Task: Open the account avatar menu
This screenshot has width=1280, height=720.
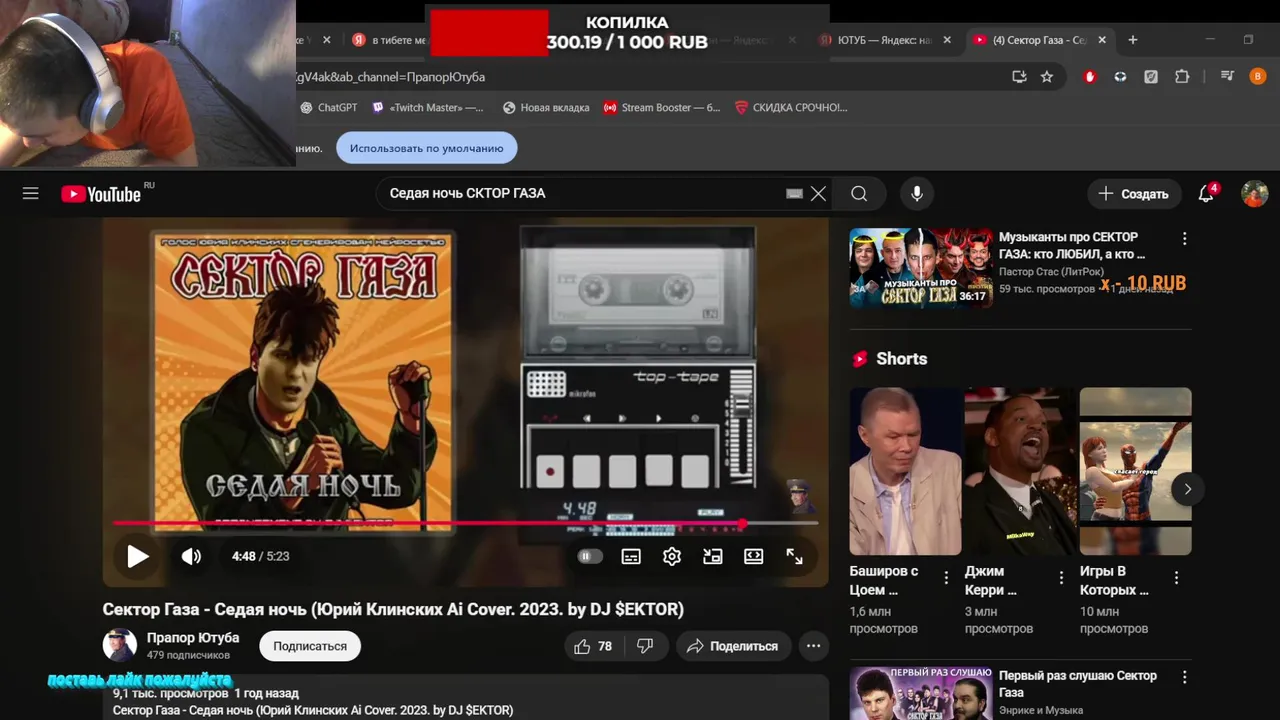Action: tap(1255, 194)
